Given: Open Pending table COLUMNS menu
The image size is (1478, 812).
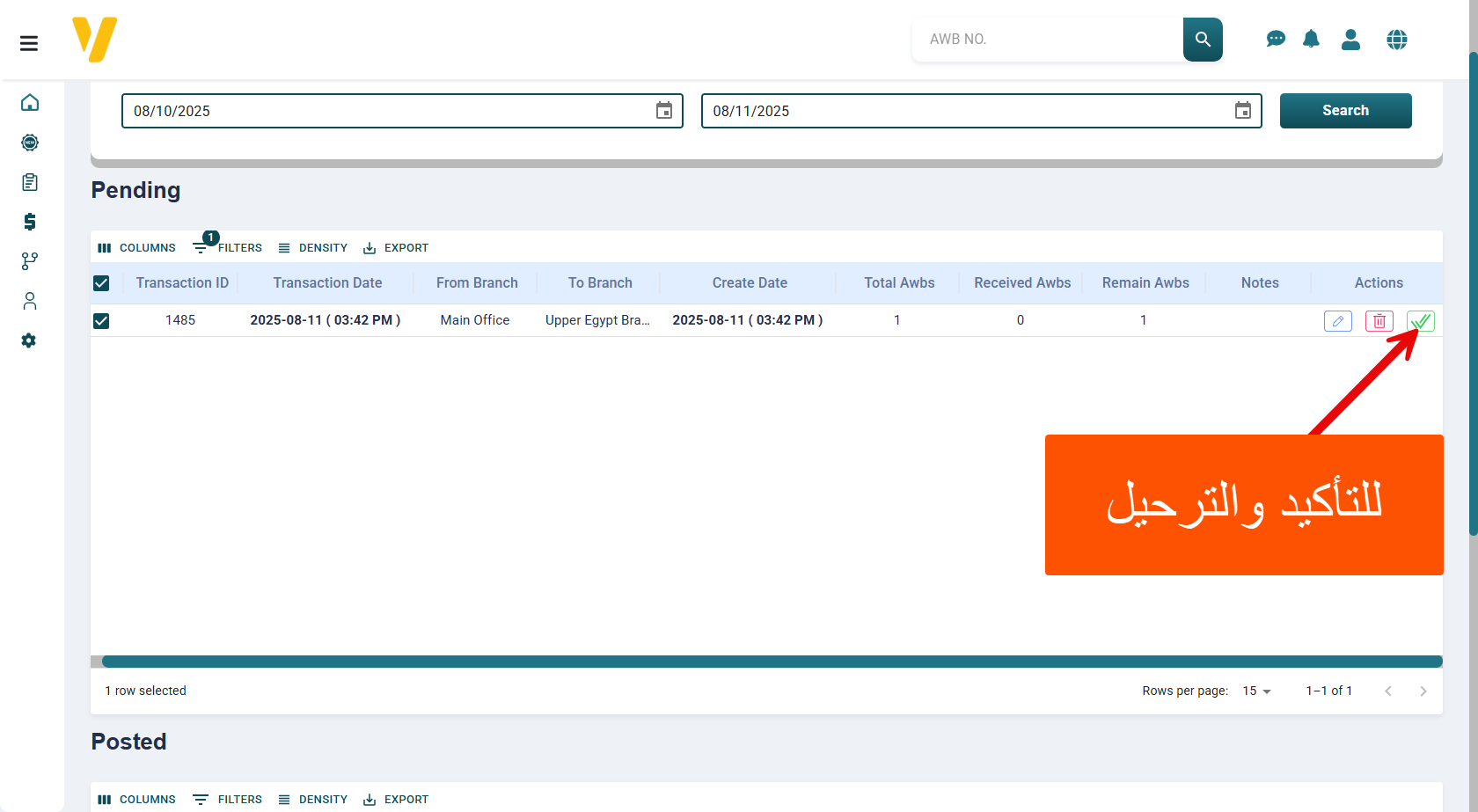Looking at the screenshot, I should click(137, 248).
